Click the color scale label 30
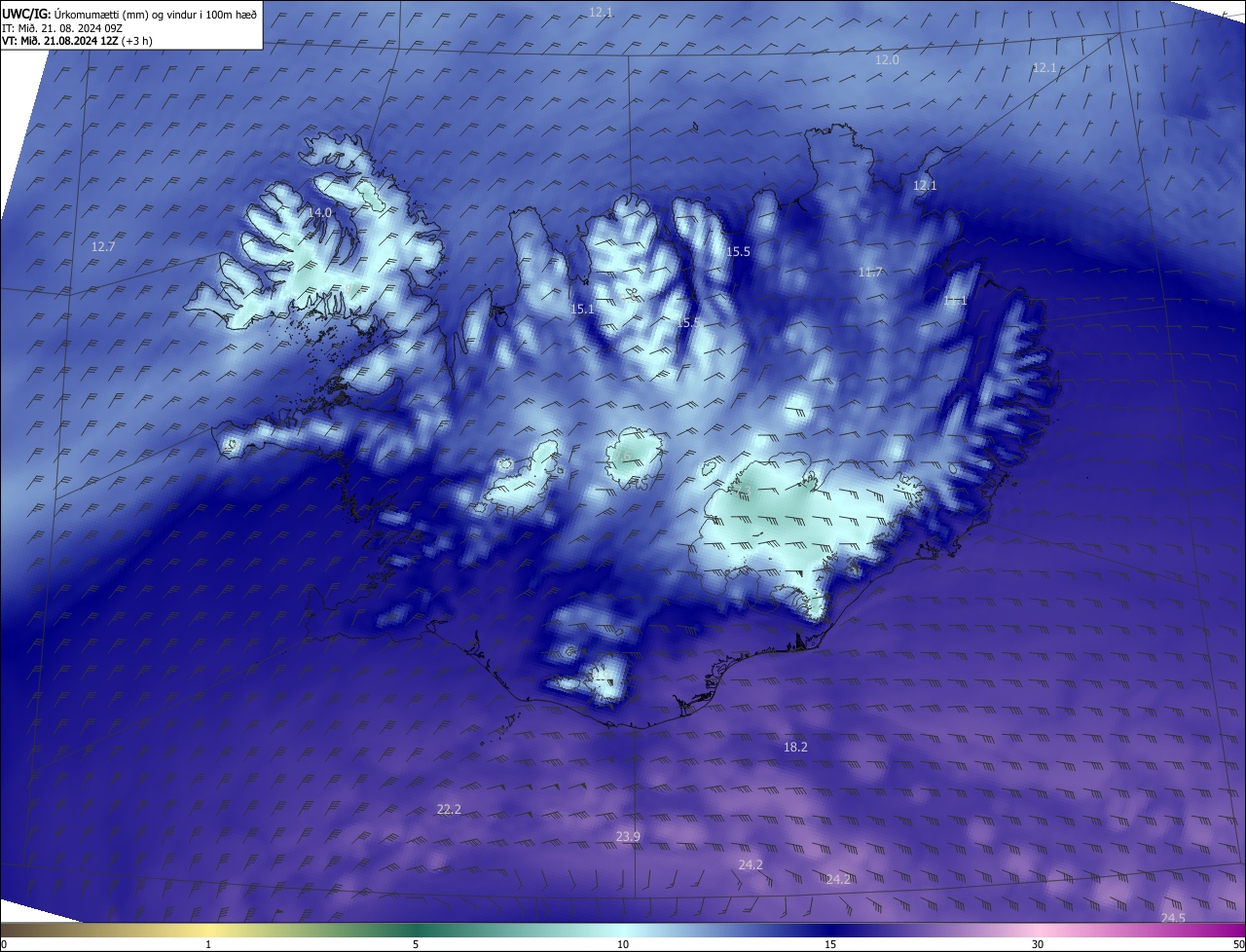Screen dimensions: 1246x952 pyautogui.click(x=1038, y=944)
